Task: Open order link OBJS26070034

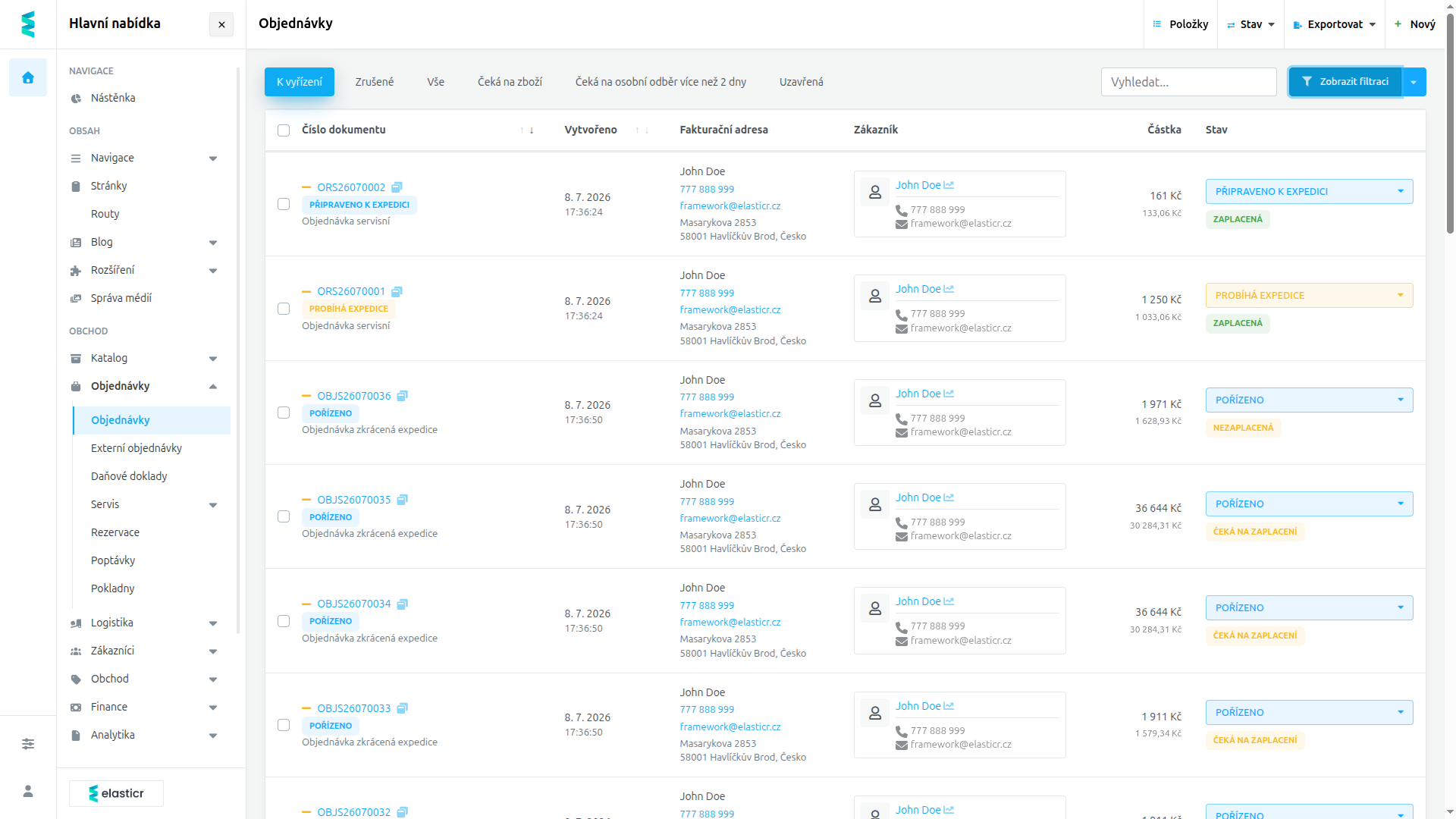Action: [354, 604]
